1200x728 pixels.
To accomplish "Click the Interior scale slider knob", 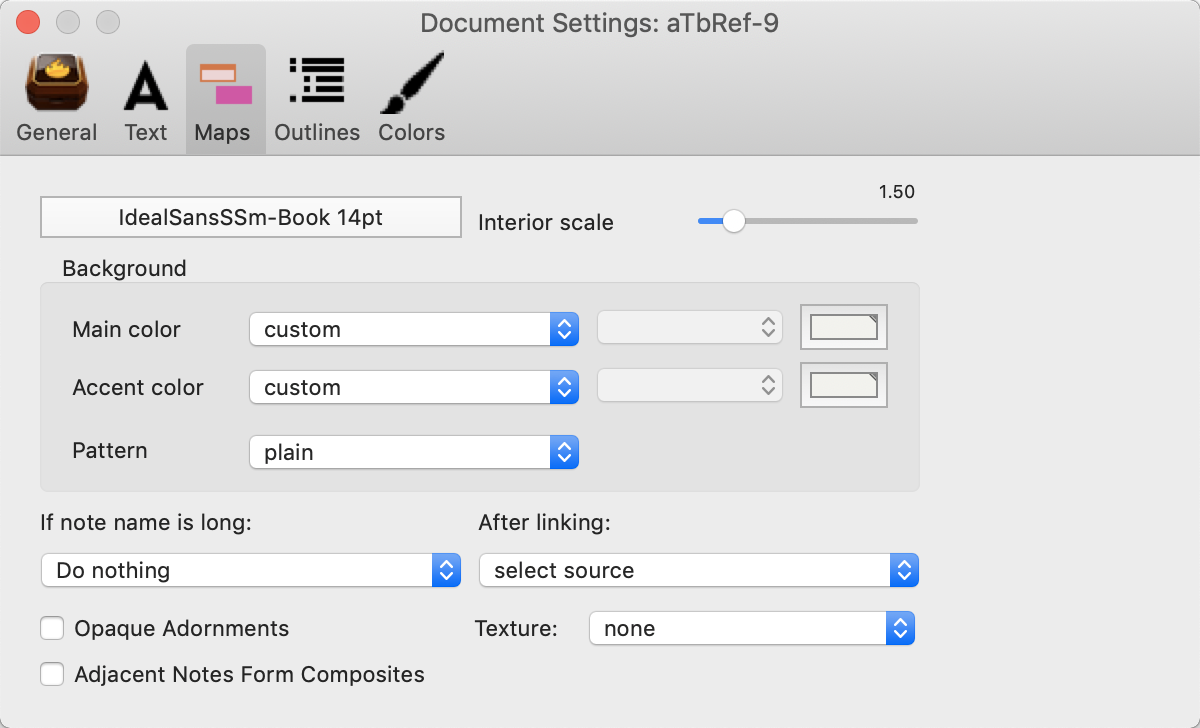I will tap(734, 221).
